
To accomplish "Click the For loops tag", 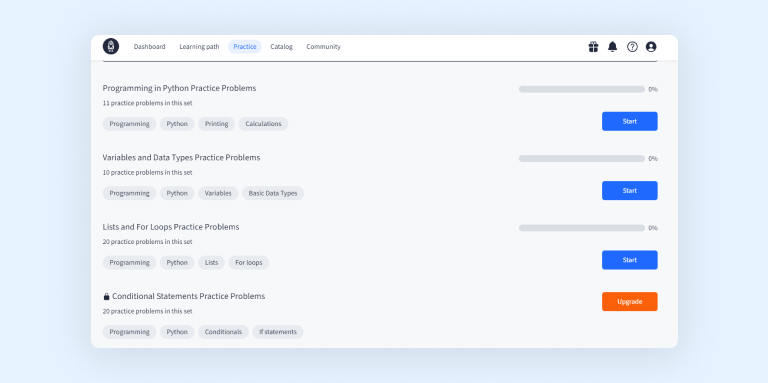I will tap(249, 263).
